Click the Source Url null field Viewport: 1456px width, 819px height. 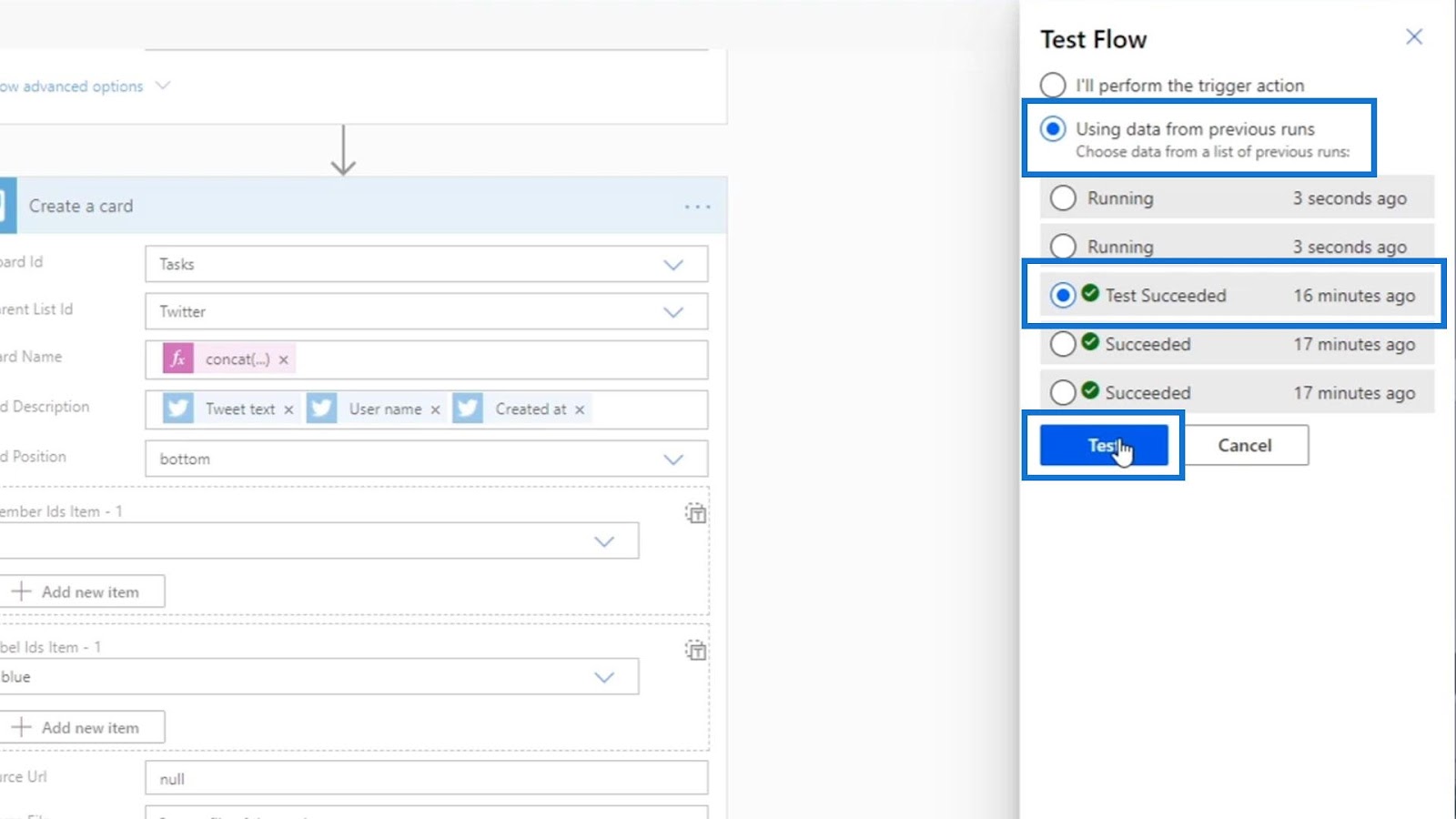[x=426, y=779]
